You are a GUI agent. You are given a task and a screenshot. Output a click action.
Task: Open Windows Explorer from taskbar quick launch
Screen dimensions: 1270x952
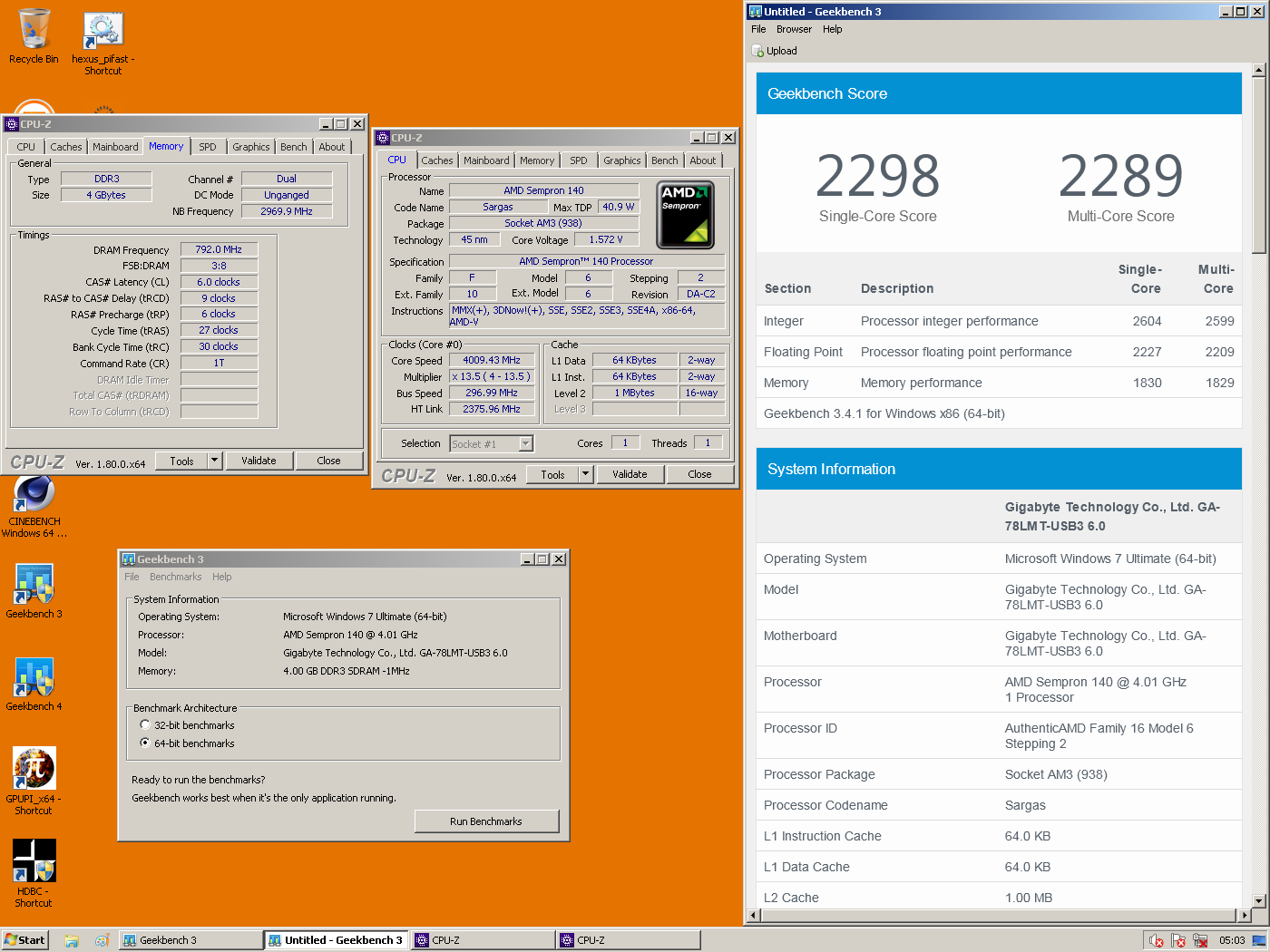tap(72, 941)
